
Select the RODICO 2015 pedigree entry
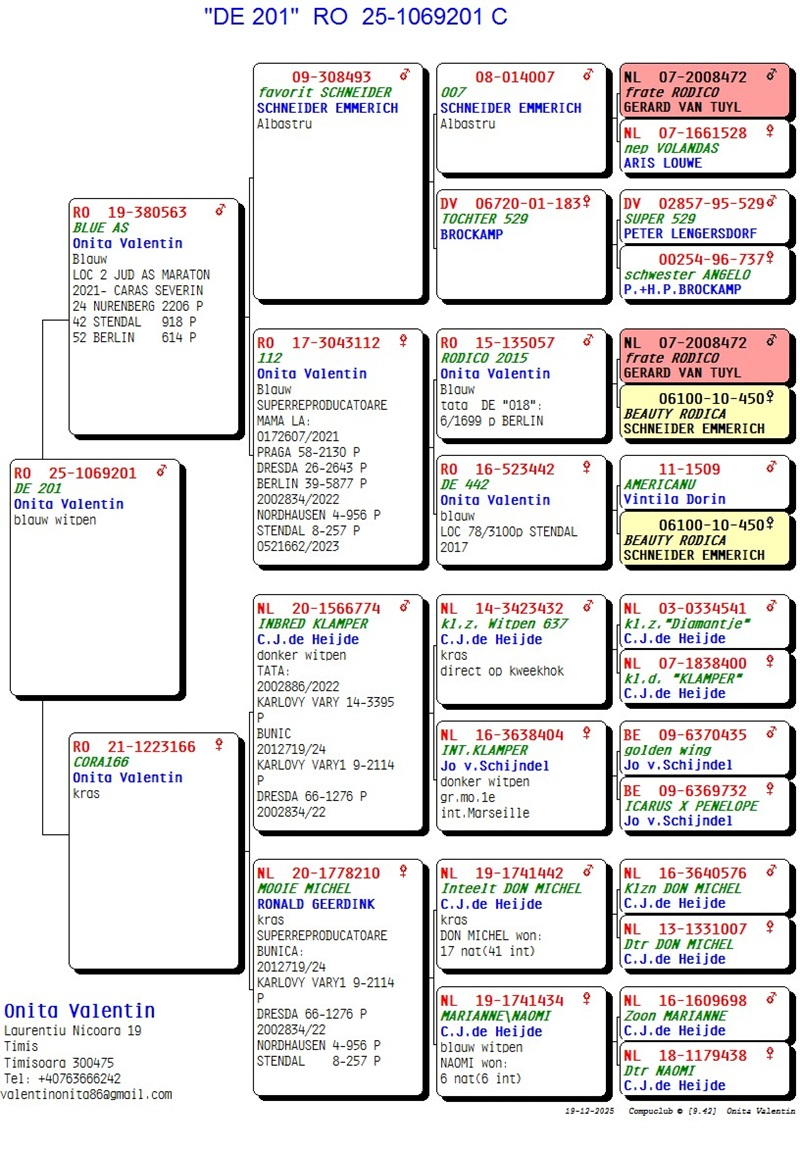520,382
